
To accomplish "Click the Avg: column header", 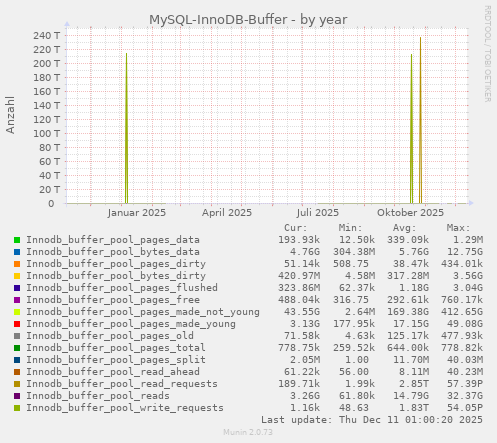I will point(404,228).
